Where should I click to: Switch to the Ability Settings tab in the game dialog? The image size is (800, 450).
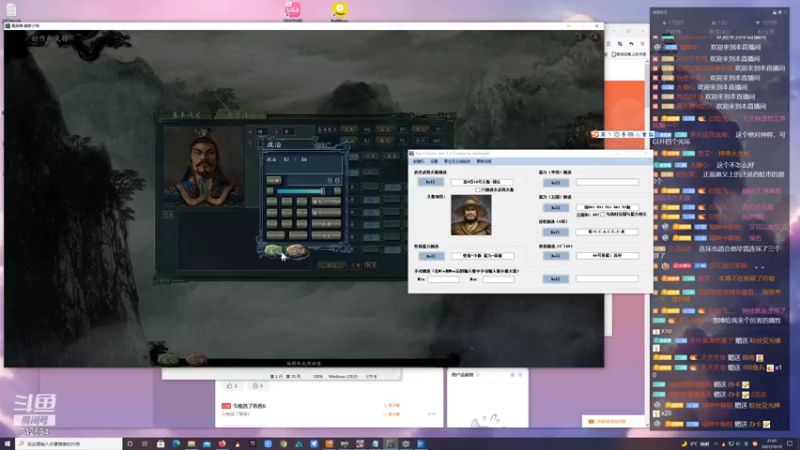click(241, 115)
